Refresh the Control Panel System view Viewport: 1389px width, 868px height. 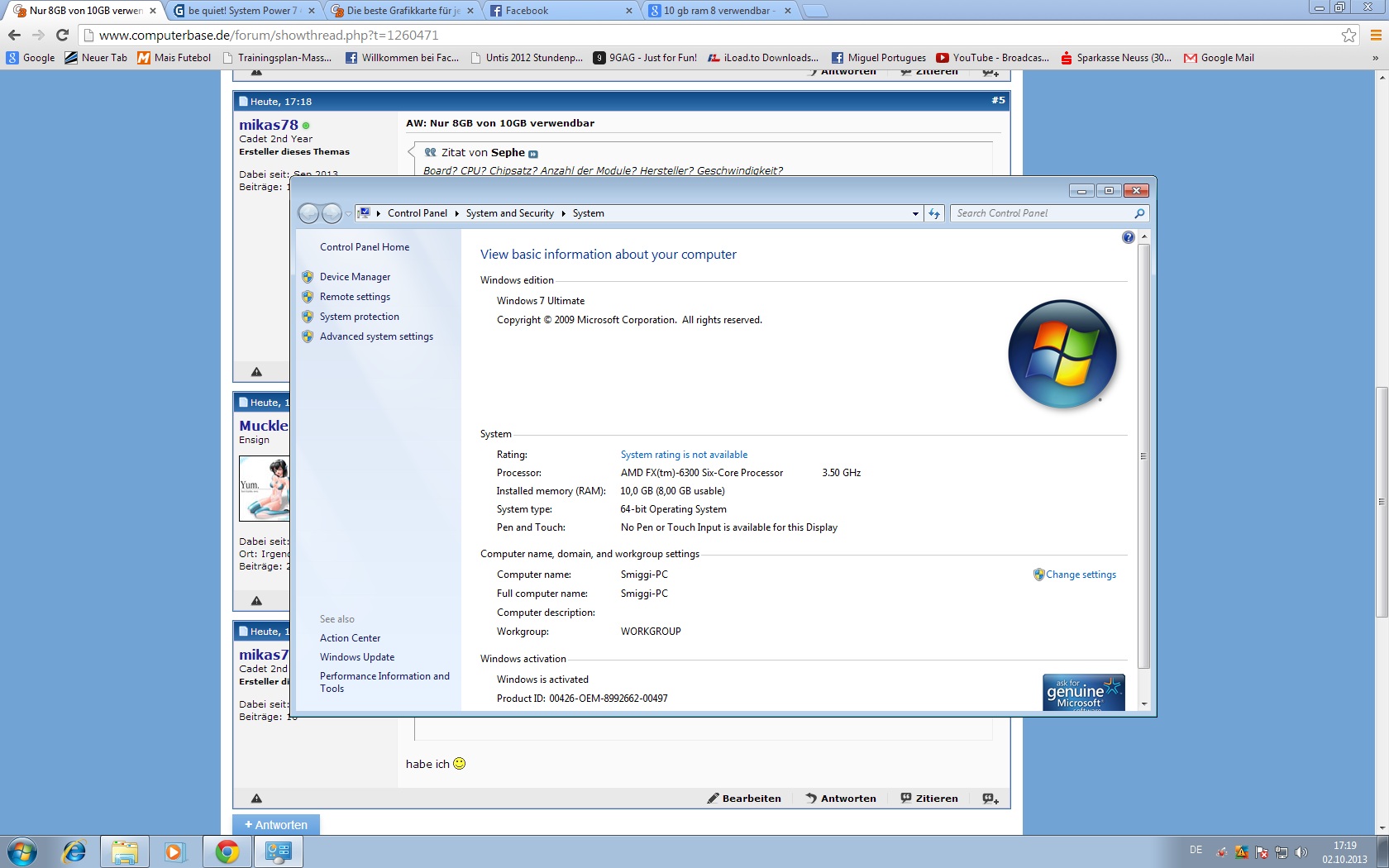934,213
